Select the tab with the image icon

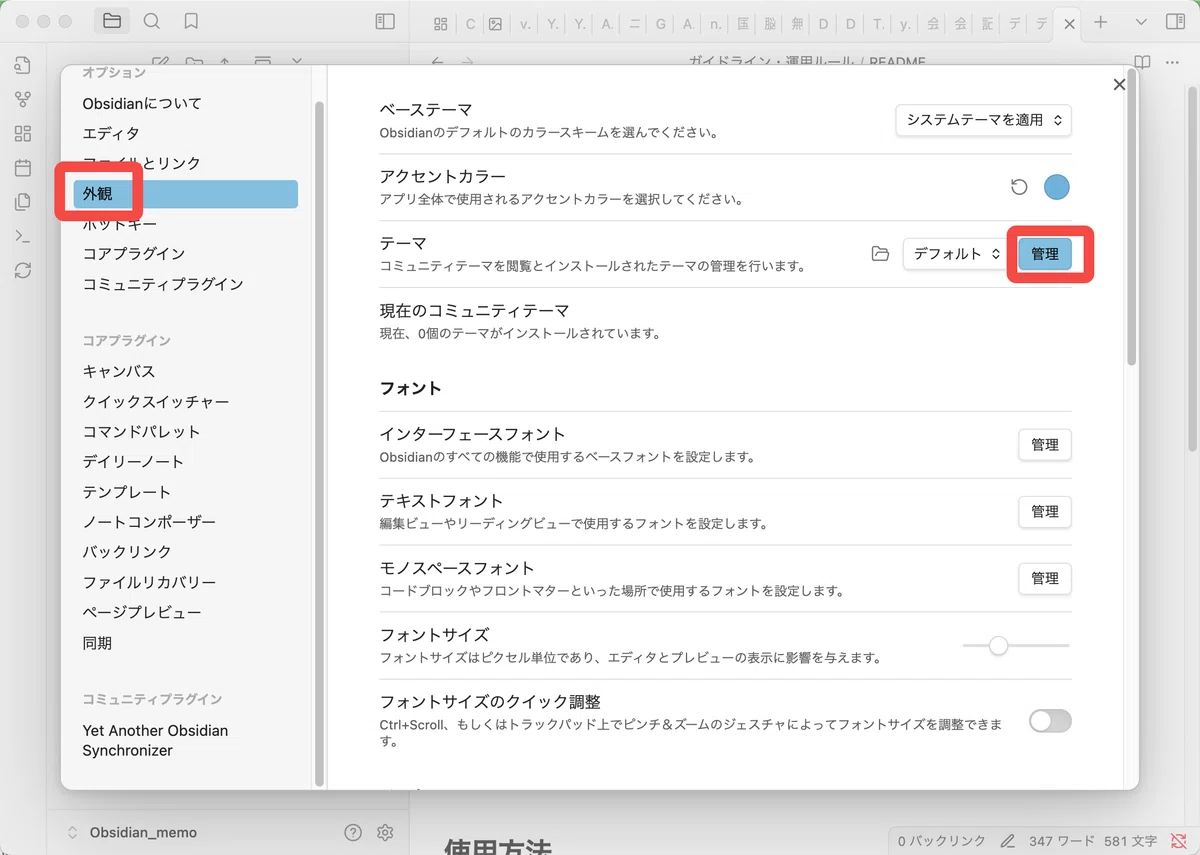[495, 24]
